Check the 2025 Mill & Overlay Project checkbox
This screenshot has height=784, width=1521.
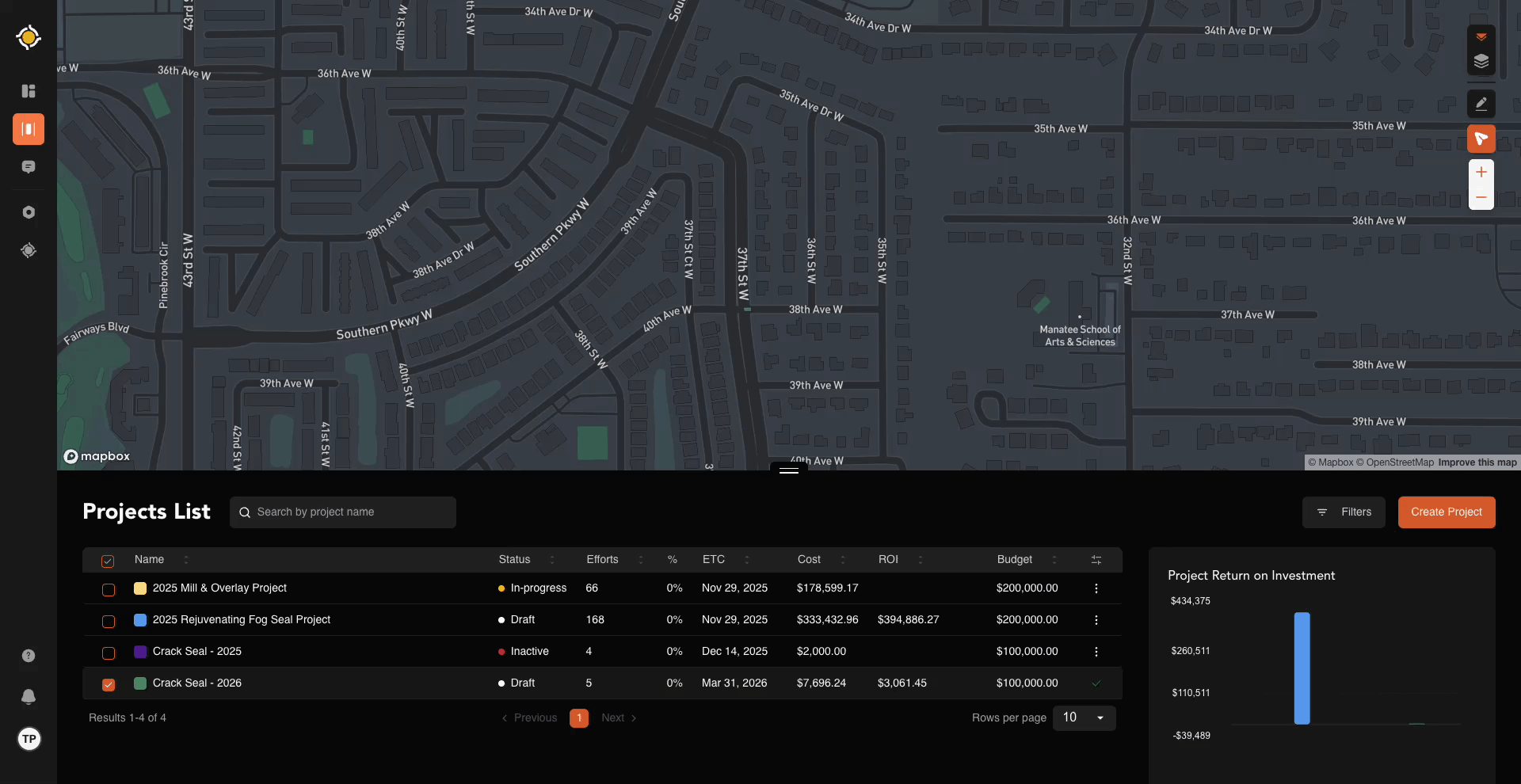pos(109,589)
